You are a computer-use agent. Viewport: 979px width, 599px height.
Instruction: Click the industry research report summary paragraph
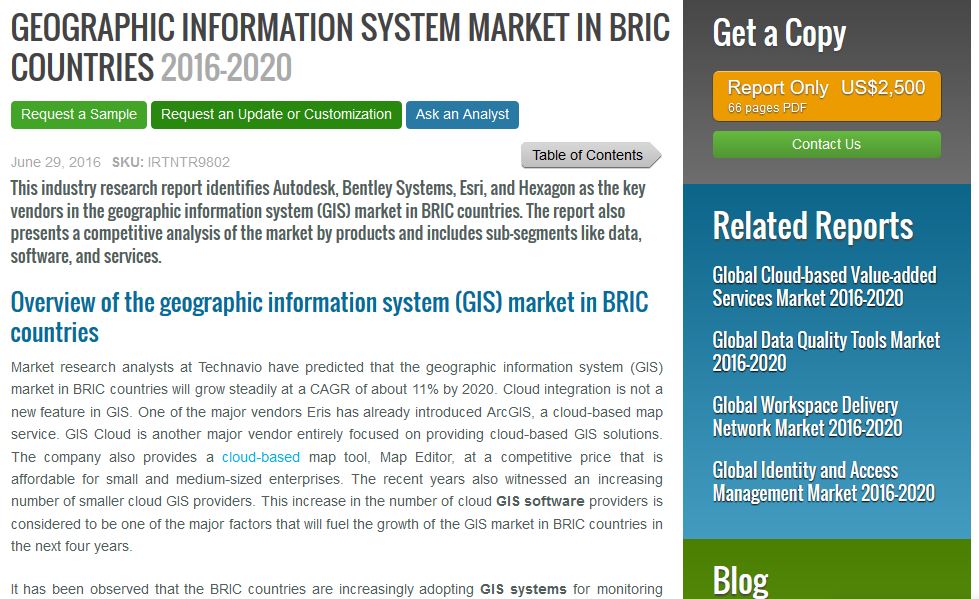[x=328, y=222]
